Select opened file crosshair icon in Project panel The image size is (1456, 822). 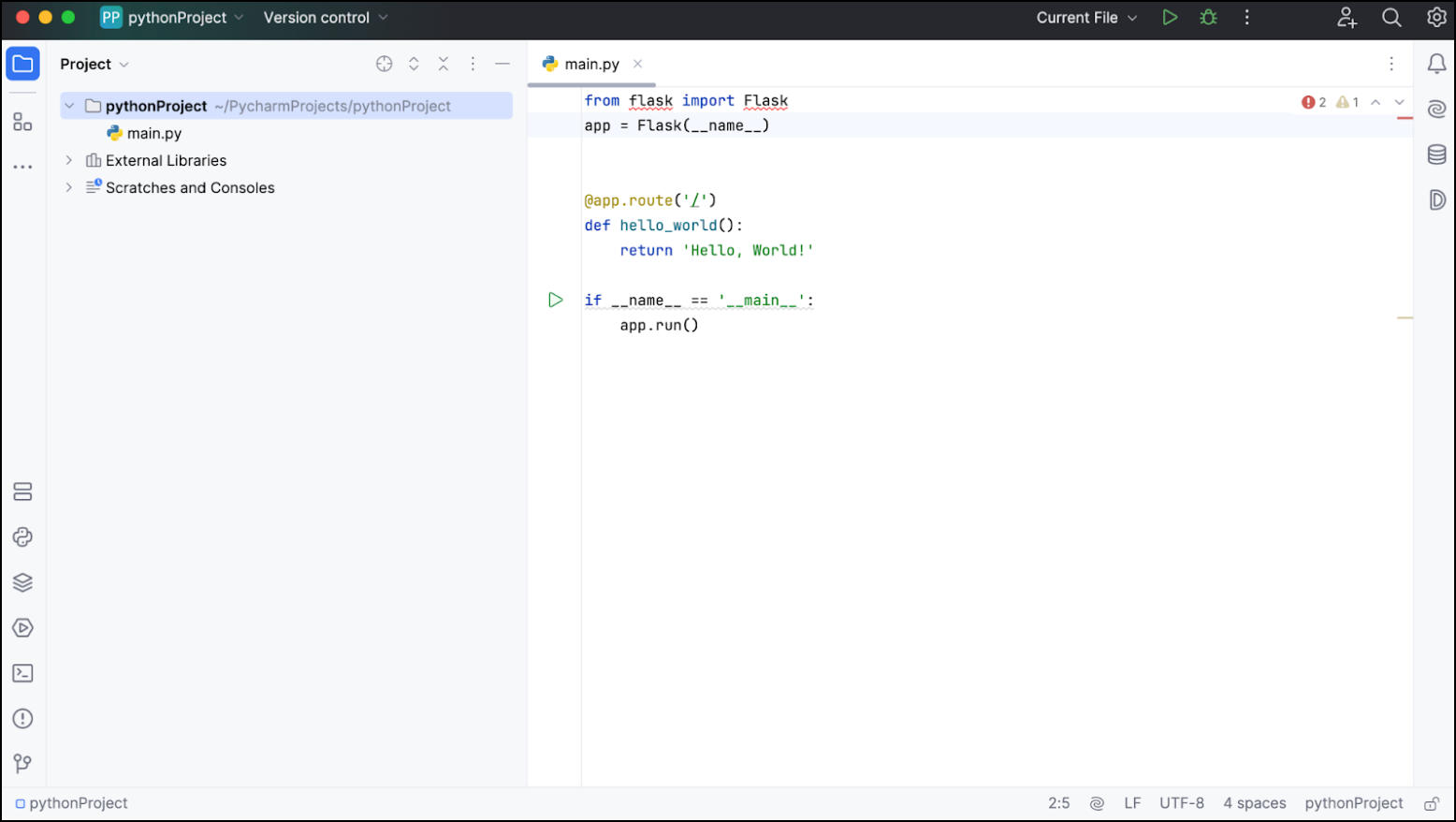tap(384, 64)
